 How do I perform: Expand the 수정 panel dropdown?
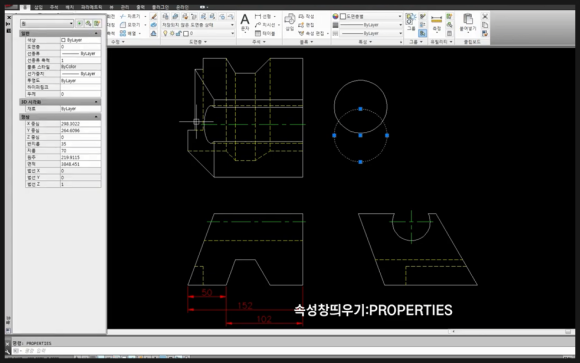118,42
